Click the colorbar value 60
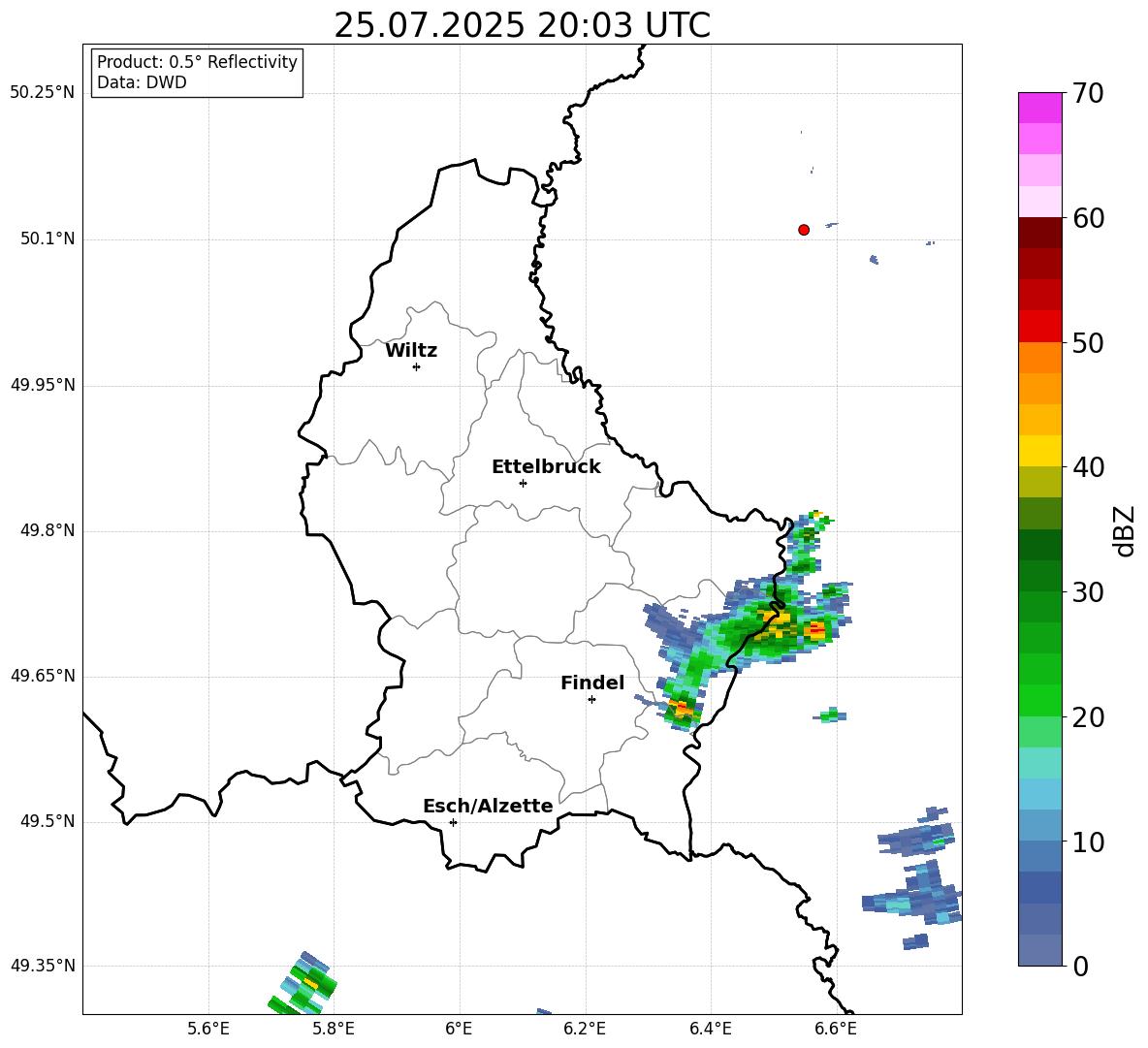1148x1048 pixels. pos(1088,218)
